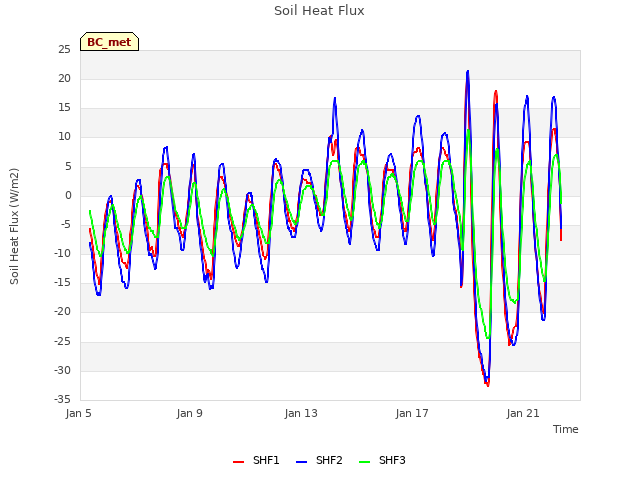This screenshot has width=640, height=480.
Task: Click the Jan 21 x-axis tick label
Action: tap(523, 413)
